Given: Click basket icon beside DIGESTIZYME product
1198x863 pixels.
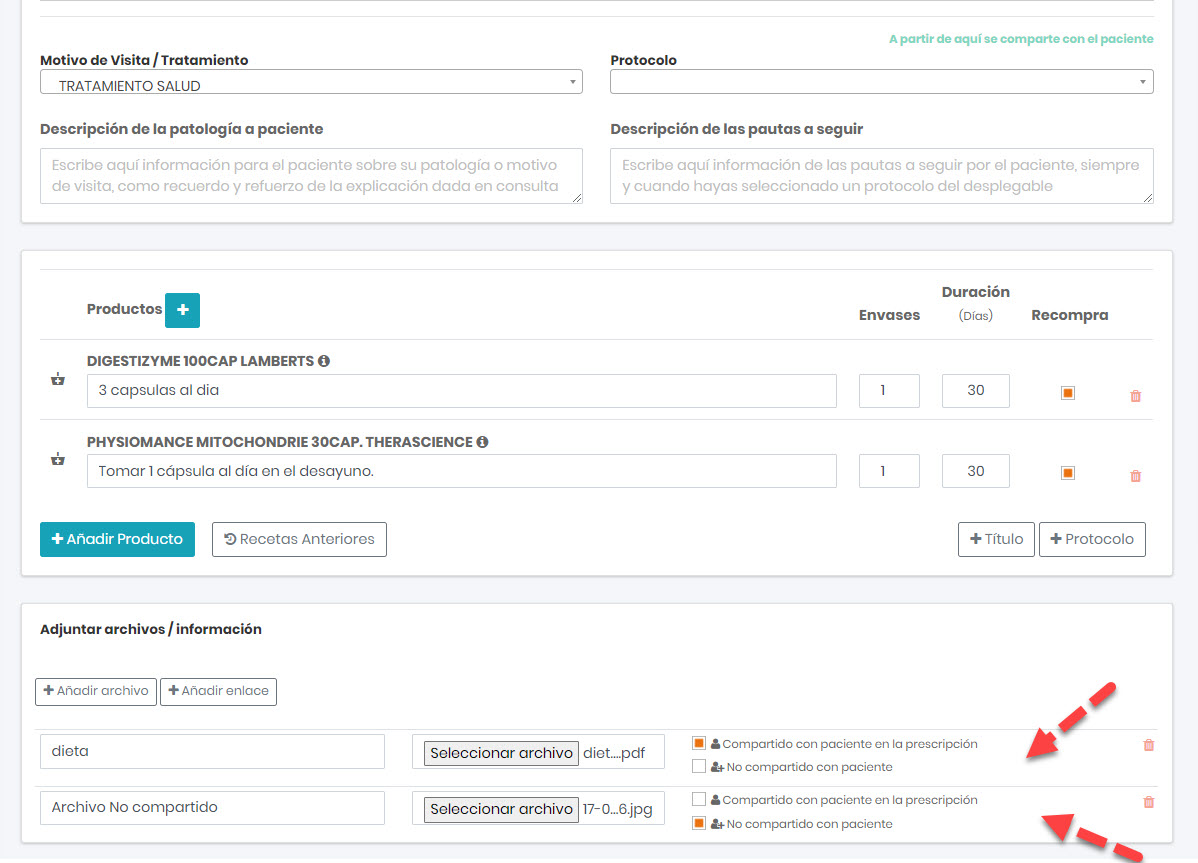Looking at the screenshot, I should [x=58, y=380].
